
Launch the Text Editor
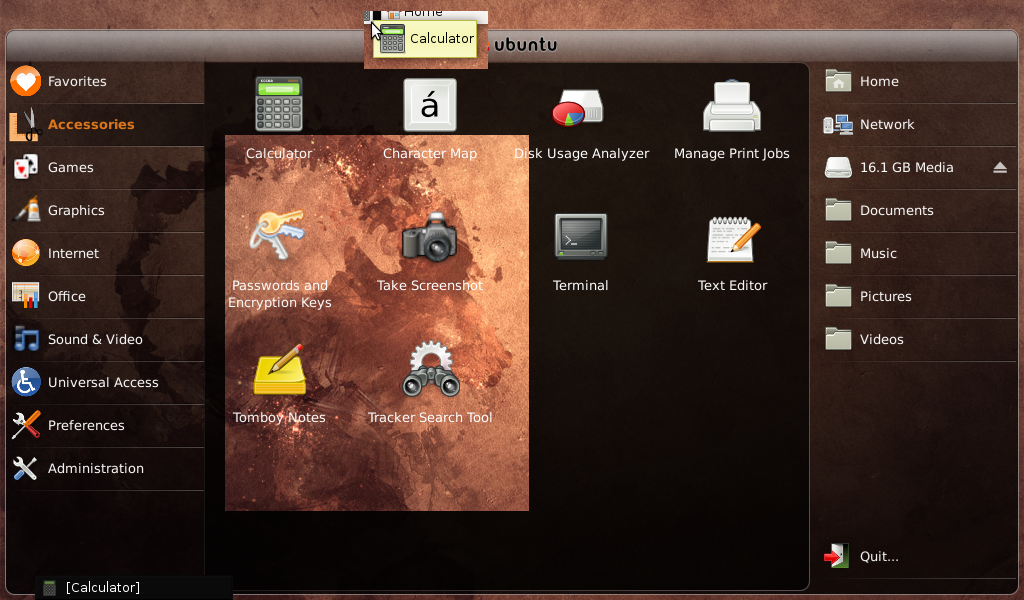[x=732, y=238]
